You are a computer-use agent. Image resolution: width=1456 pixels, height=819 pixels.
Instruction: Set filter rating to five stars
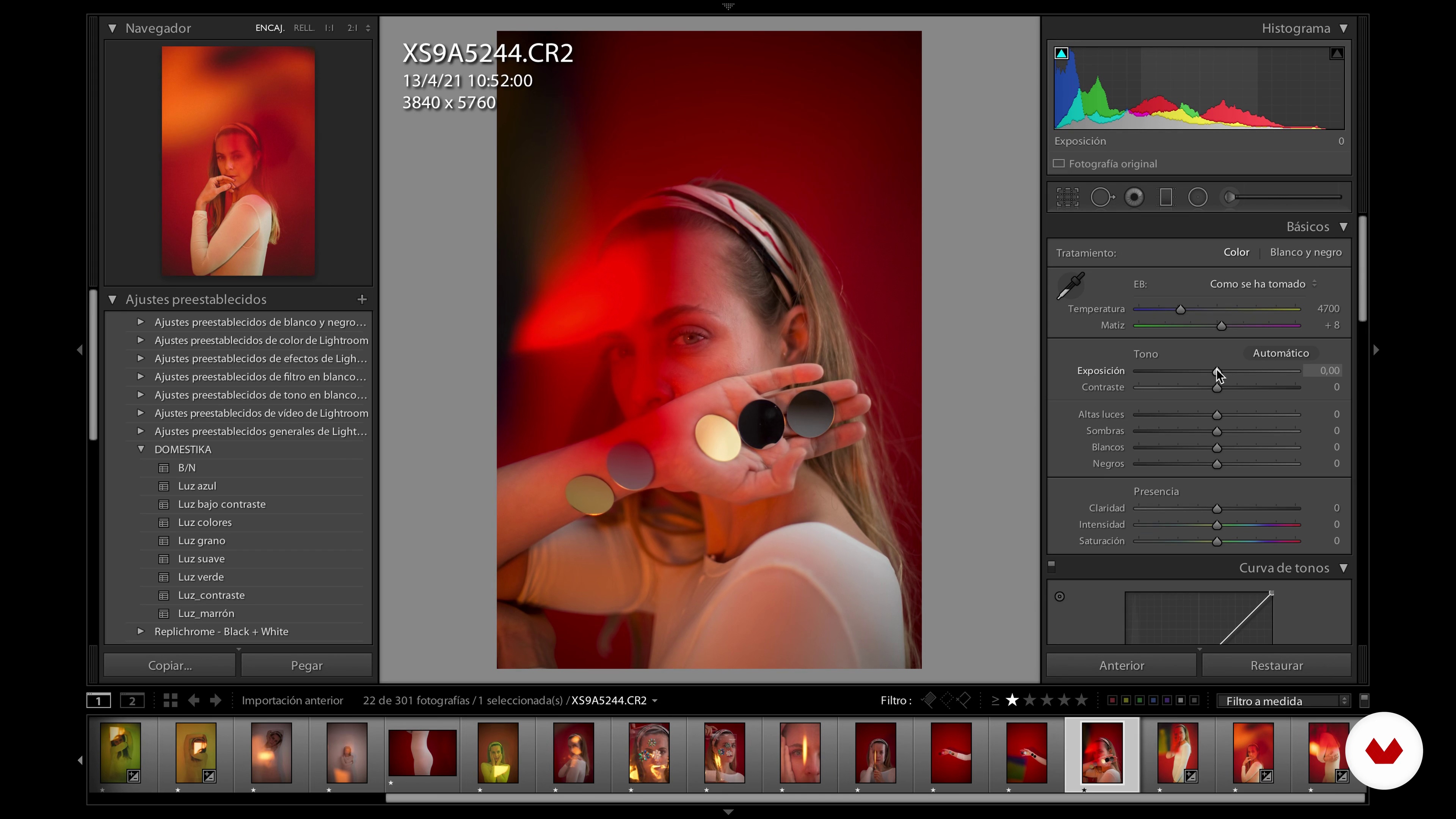(x=1082, y=700)
